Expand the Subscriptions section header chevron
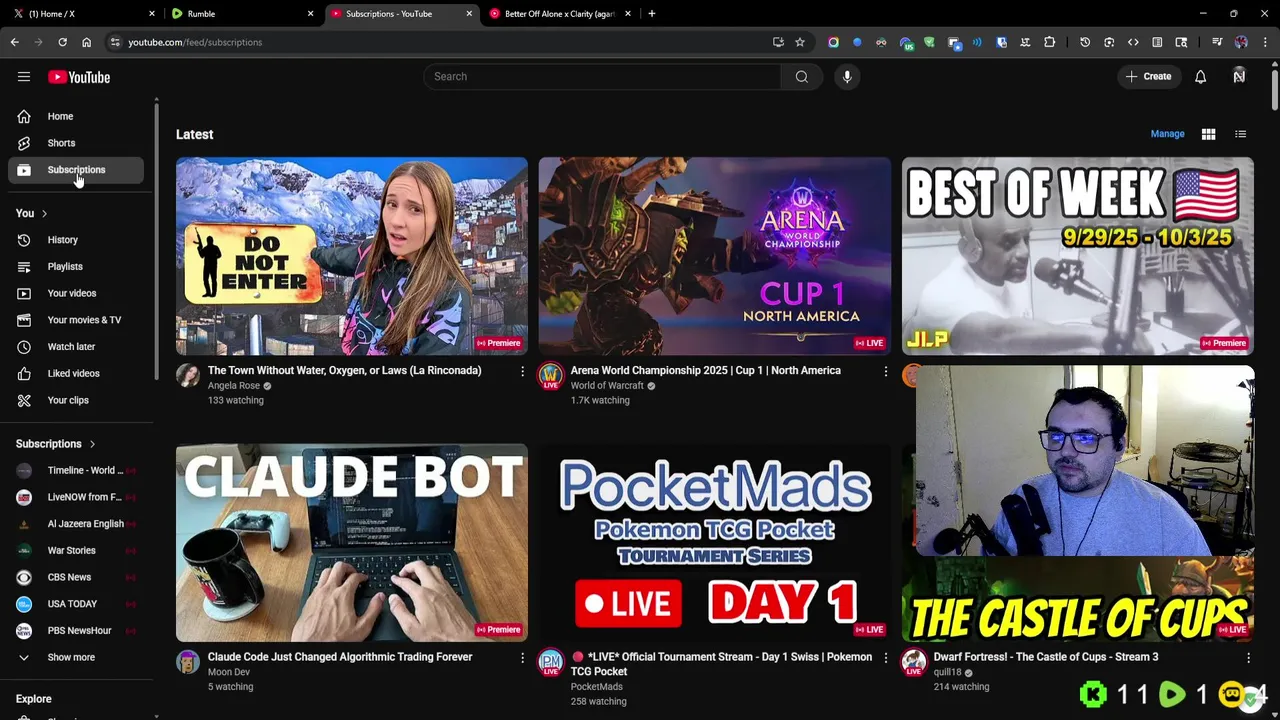Image resolution: width=1280 pixels, height=720 pixels. pos(92,444)
